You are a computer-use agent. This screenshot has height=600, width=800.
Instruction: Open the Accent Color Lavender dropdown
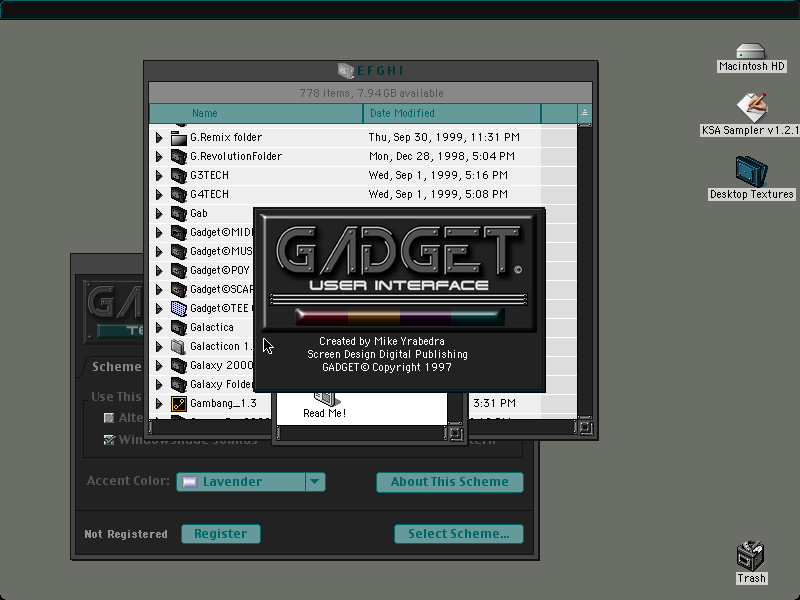251,482
